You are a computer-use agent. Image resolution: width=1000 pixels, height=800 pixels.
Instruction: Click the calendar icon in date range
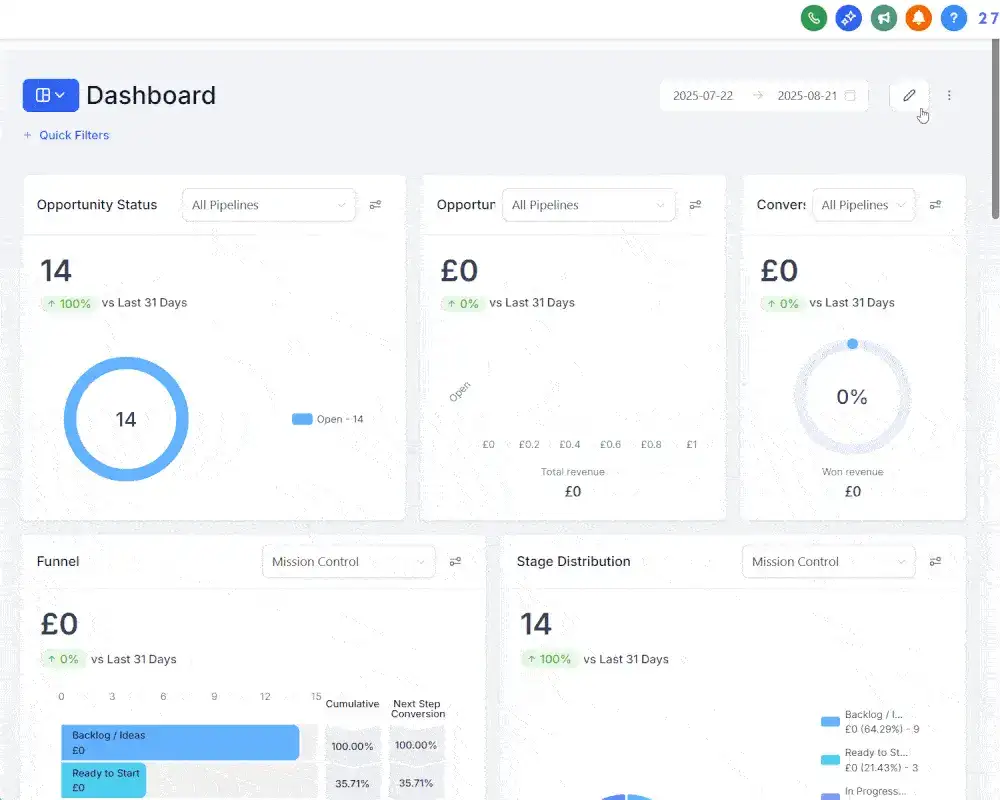click(849, 96)
